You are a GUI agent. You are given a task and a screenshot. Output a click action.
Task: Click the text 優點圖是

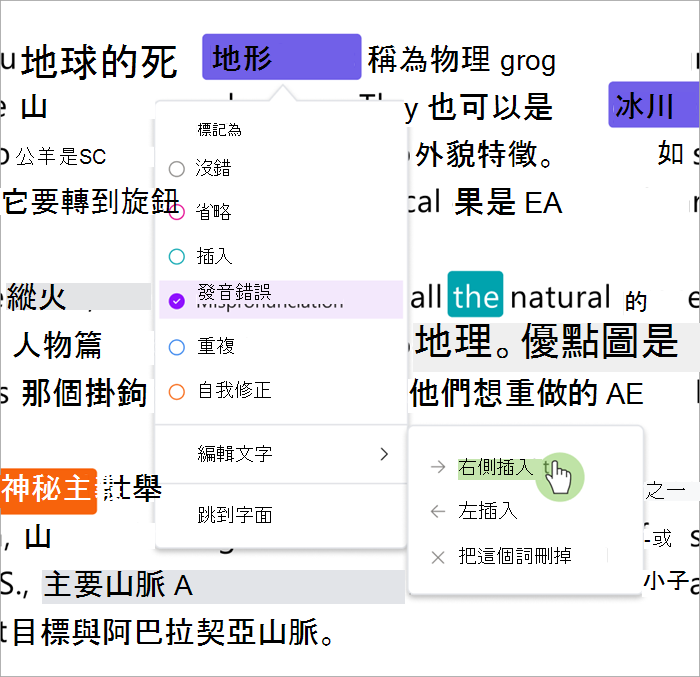pos(600,341)
